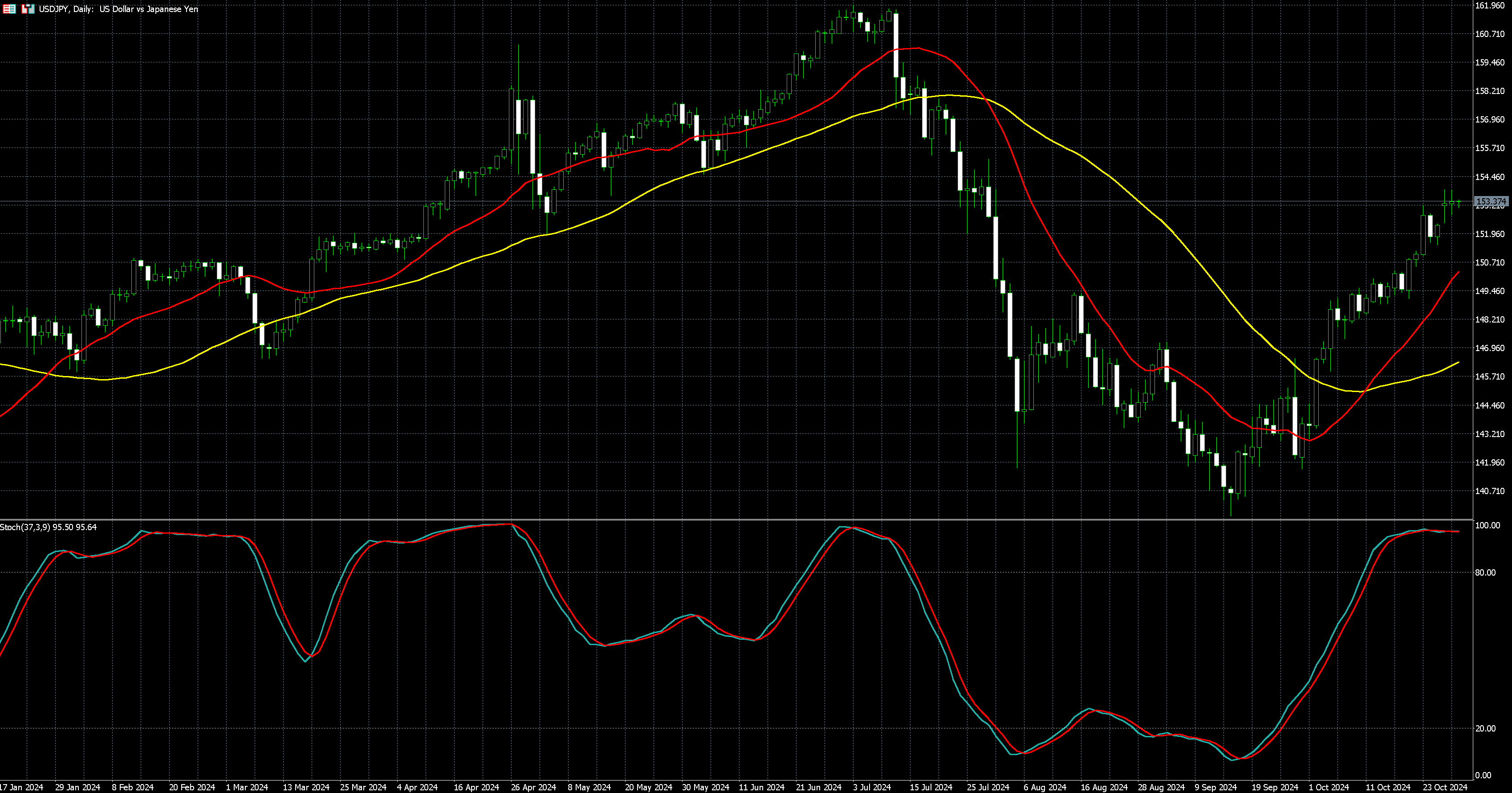Click the 156.960 price scale label

1490,119
